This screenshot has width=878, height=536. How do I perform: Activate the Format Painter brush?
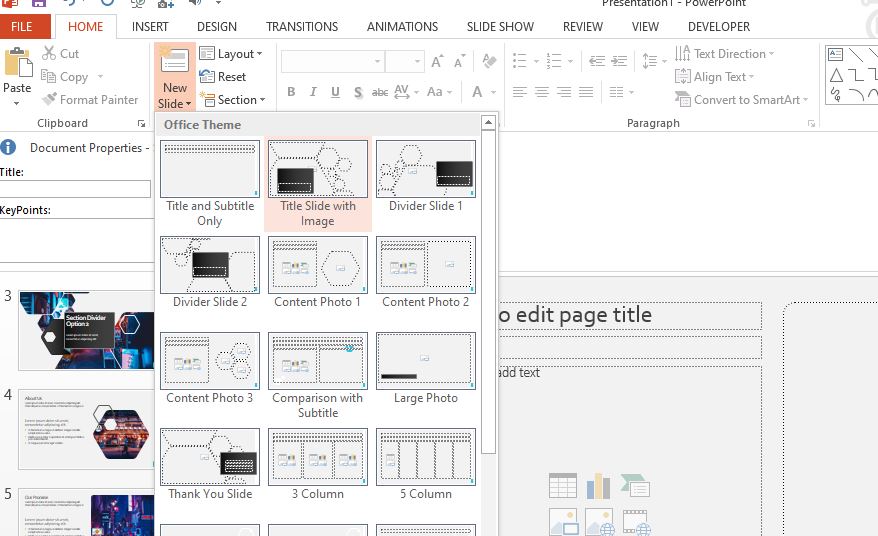[x=90, y=100]
